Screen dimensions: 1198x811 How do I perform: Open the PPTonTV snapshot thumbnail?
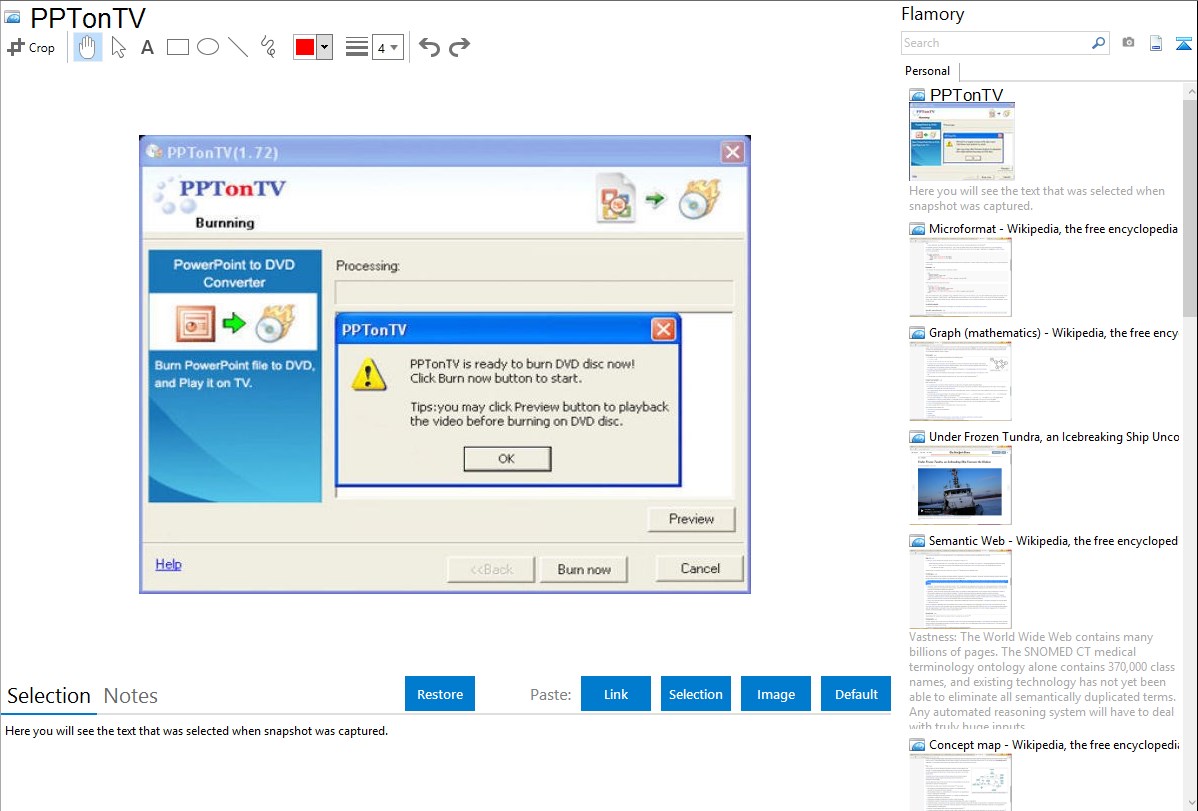point(961,142)
